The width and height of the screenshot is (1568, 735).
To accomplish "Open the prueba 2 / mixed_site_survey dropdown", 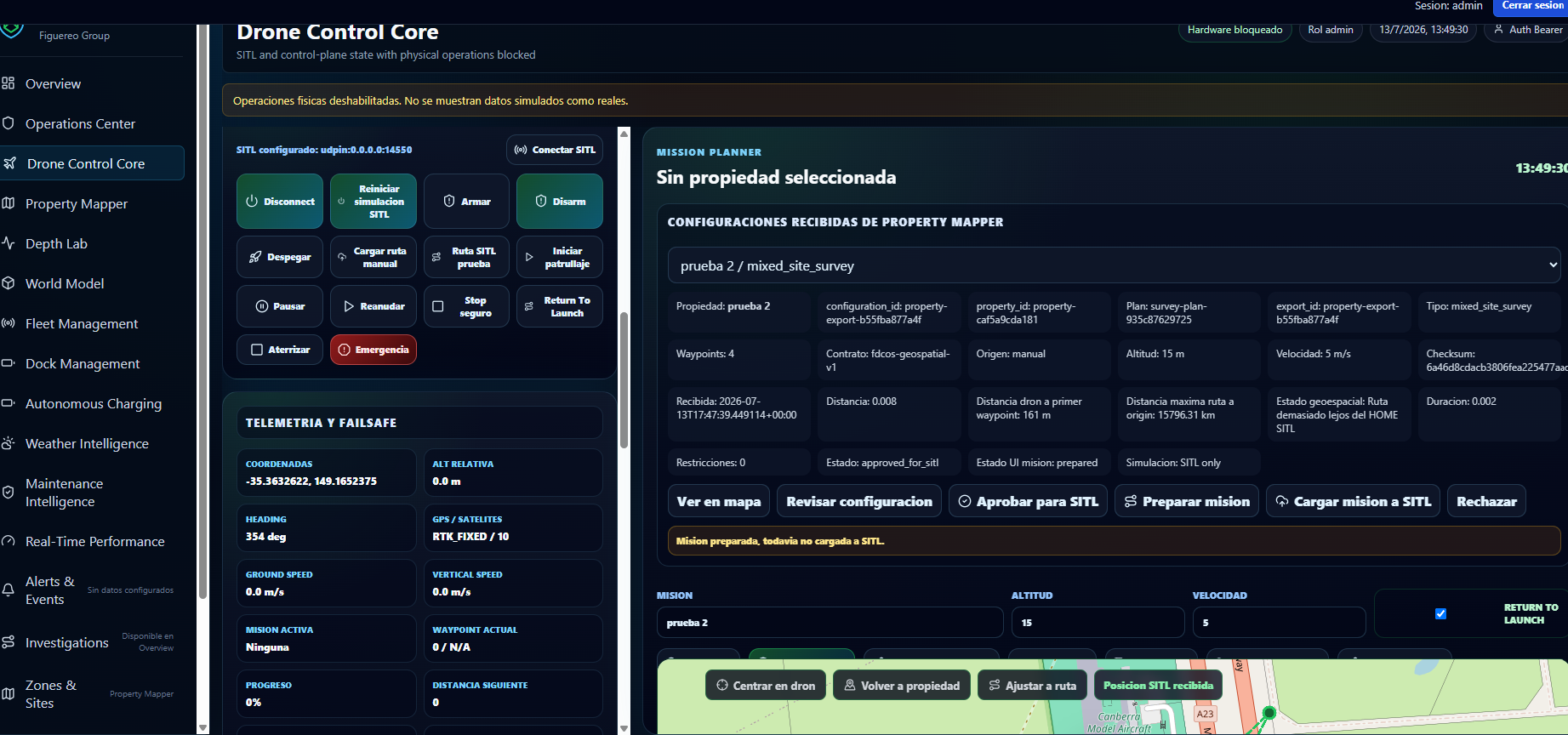I will [x=1115, y=265].
